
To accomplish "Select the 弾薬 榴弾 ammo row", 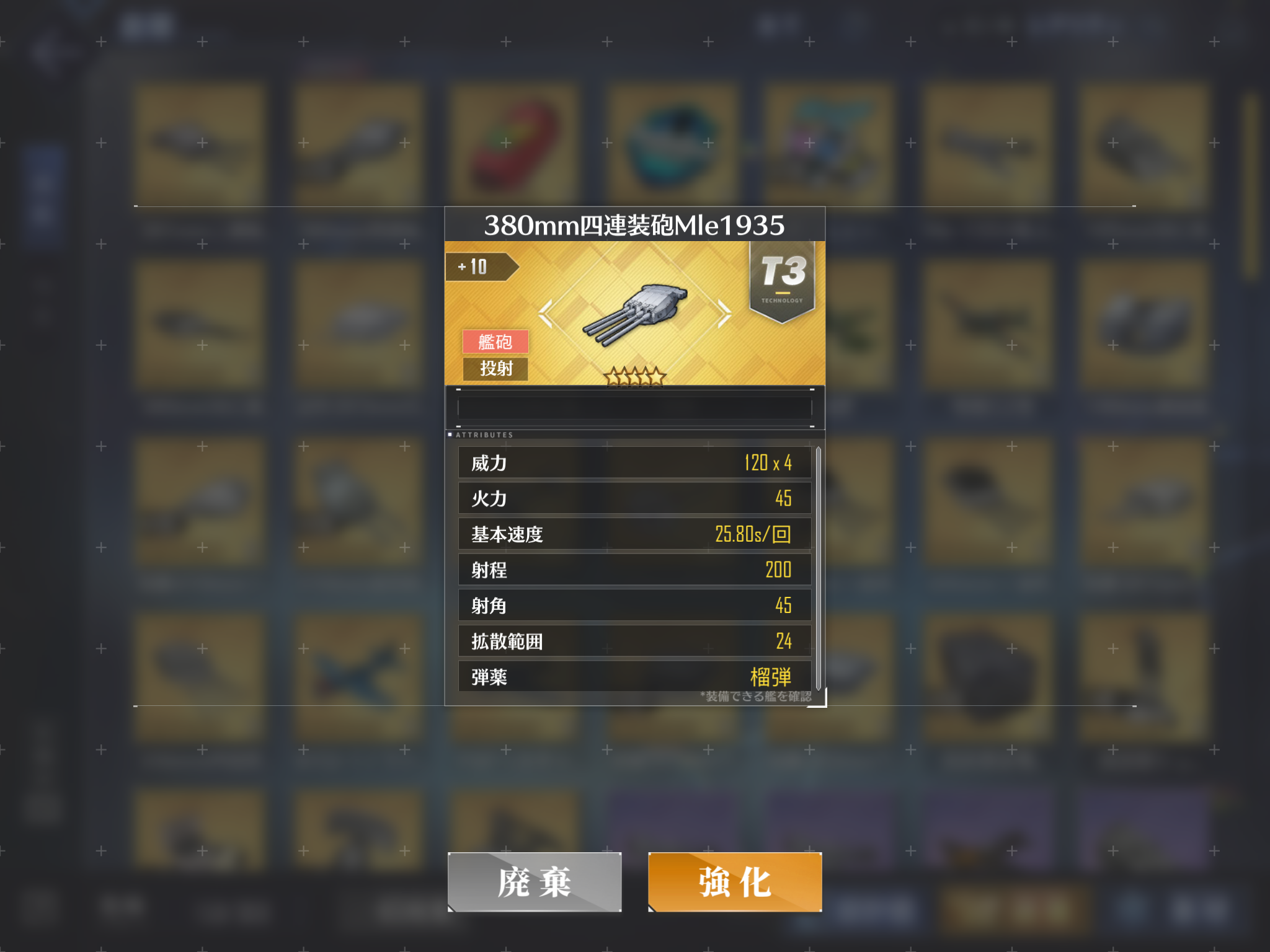I will click(x=634, y=677).
